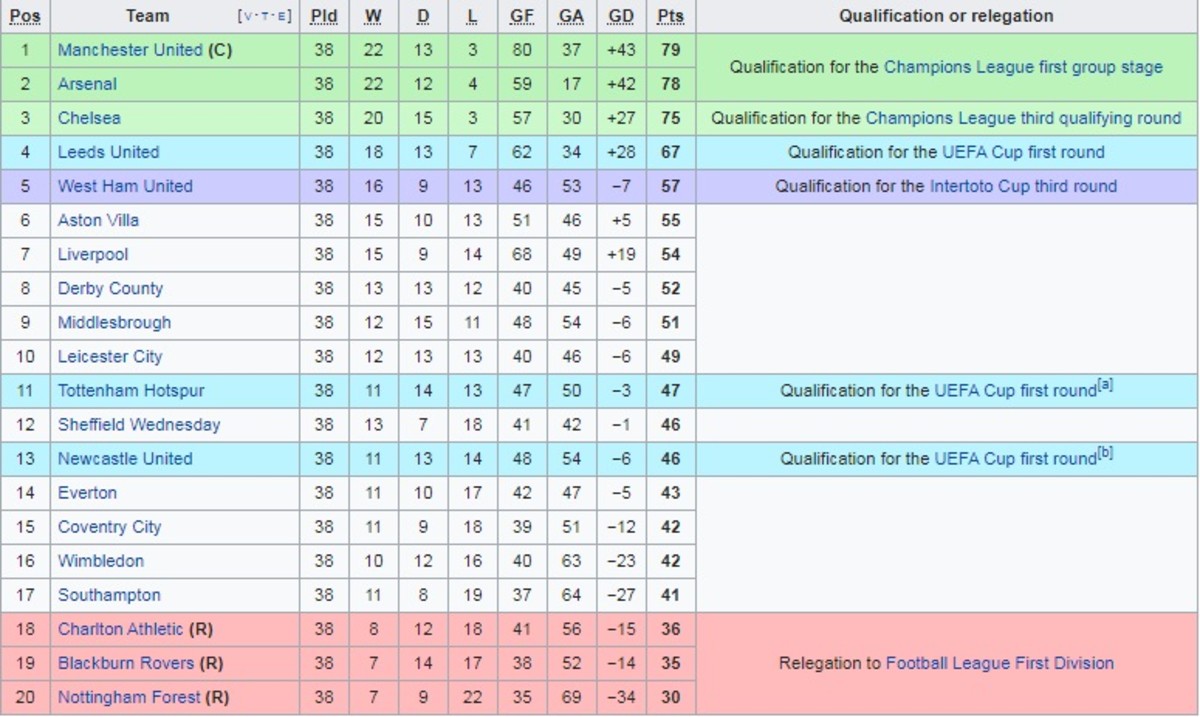Open the Chelsea team page link
The image size is (1200, 717).
coord(89,118)
